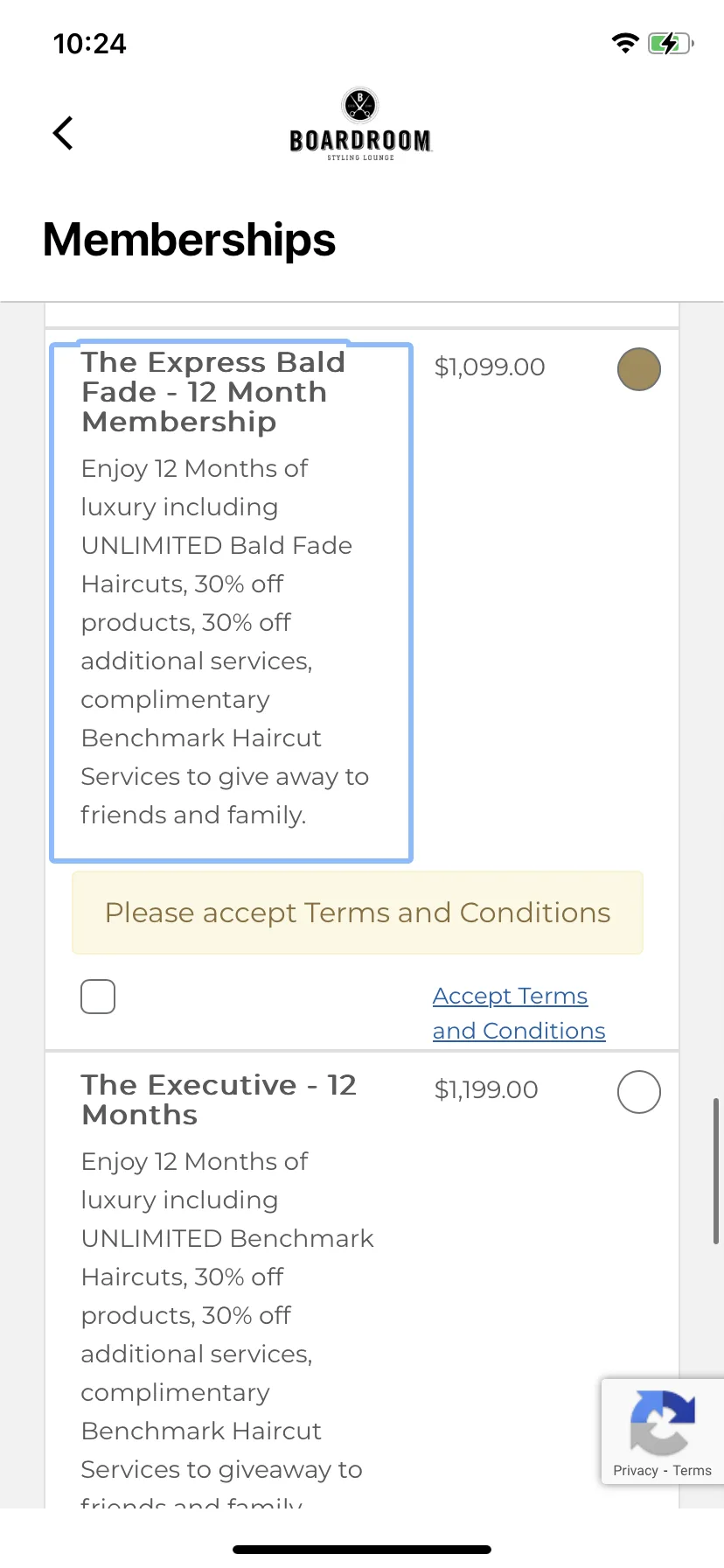Screen dimensions: 724x1568
Task: Tap the $1,099.00 price
Action: [490, 367]
